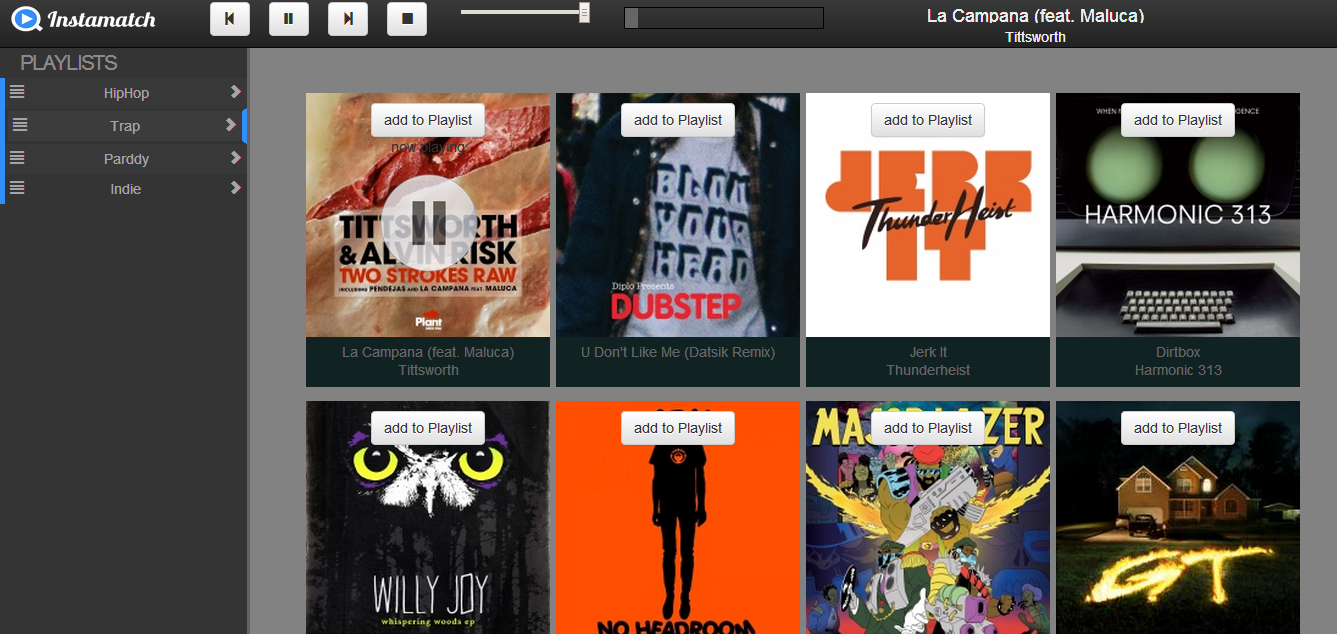Pause via the overlay on Two Strokes Raw cover
This screenshot has width=1337, height=634.
428,222
